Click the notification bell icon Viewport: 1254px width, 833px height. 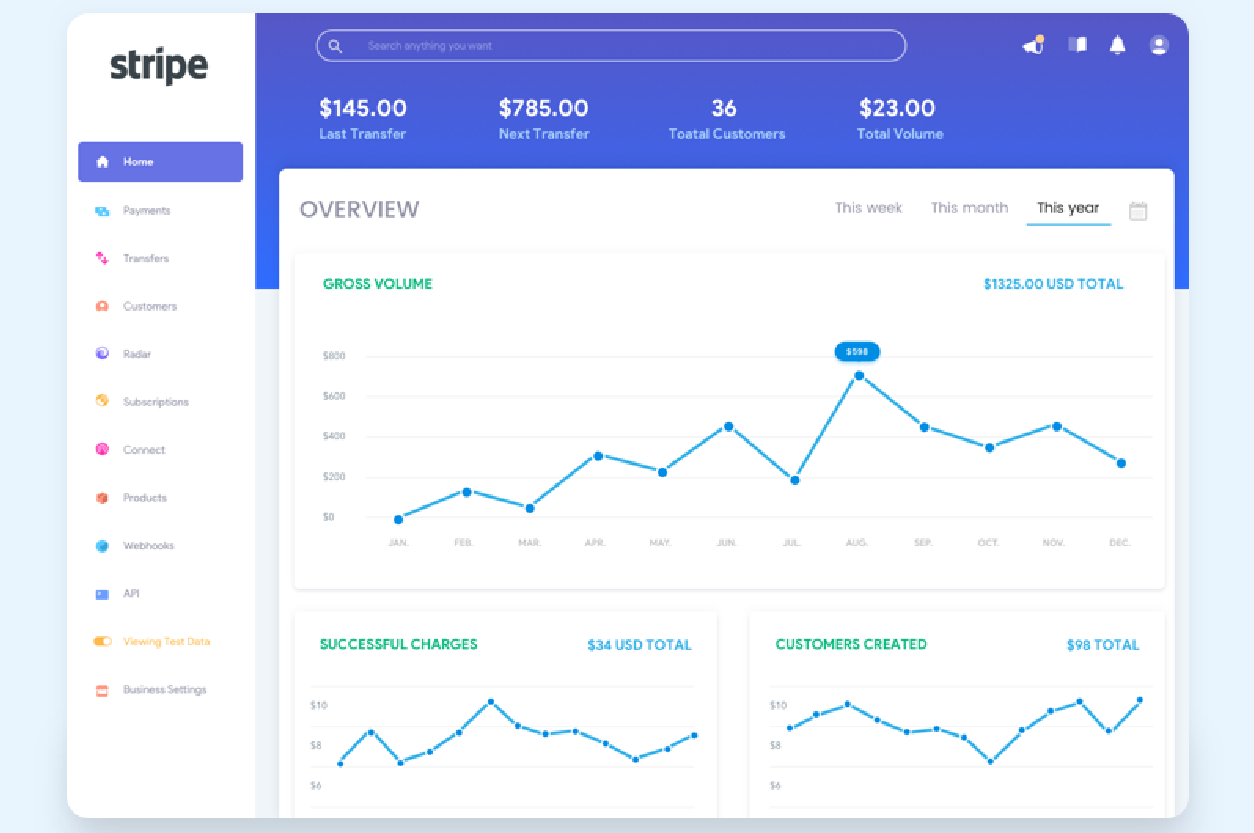click(1117, 45)
